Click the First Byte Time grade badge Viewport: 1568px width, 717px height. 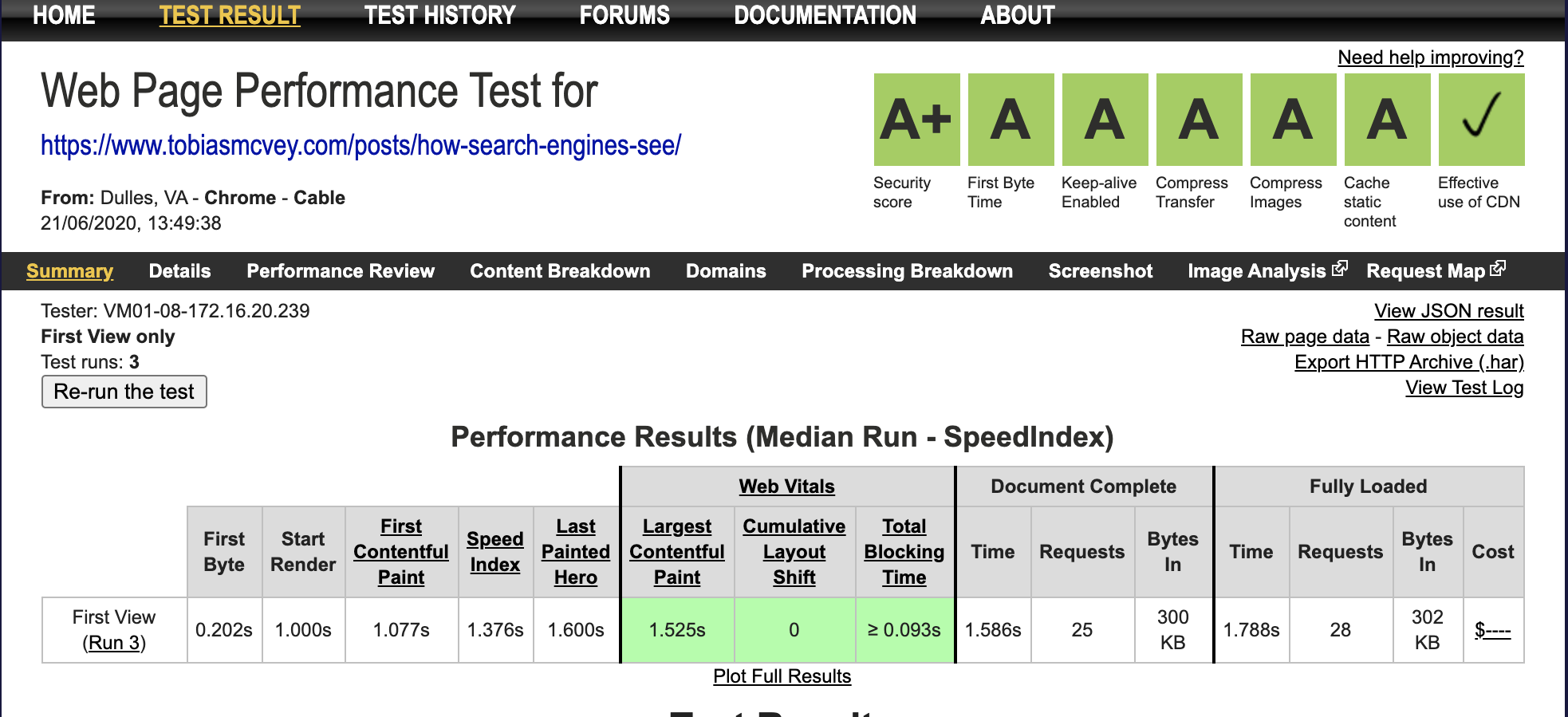(1011, 120)
